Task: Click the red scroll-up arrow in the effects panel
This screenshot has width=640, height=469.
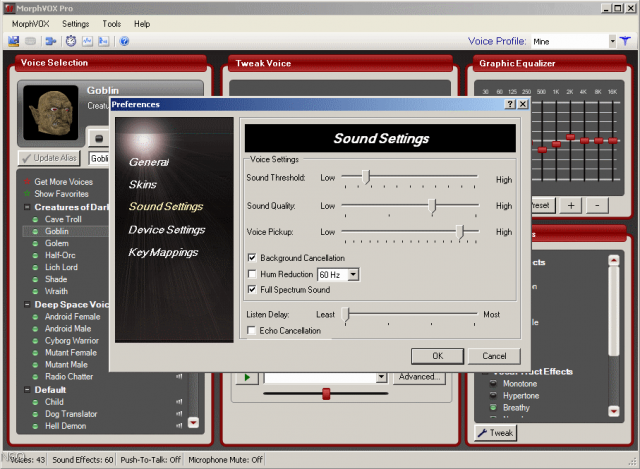Action: coord(613,260)
